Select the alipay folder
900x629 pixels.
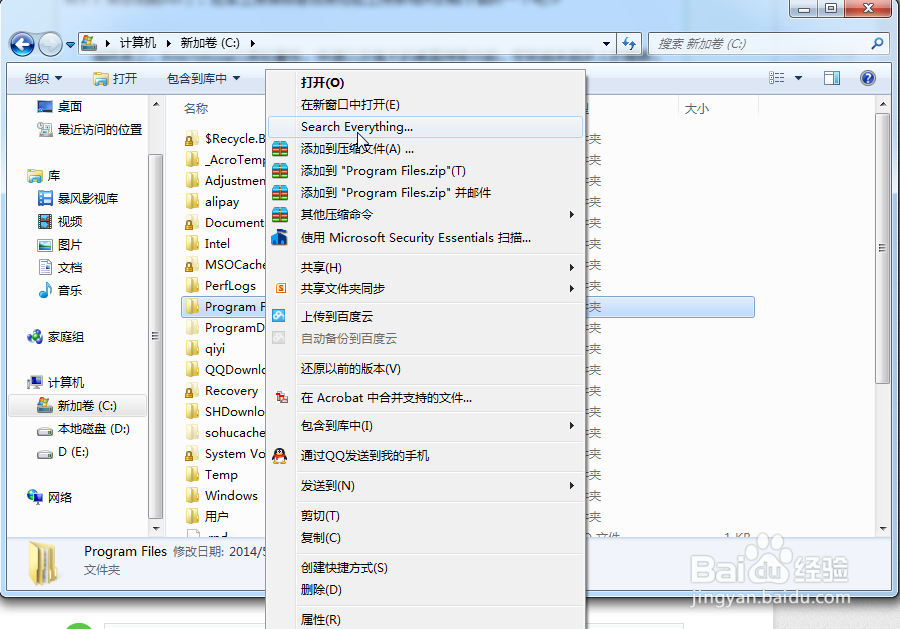(x=212, y=201)
